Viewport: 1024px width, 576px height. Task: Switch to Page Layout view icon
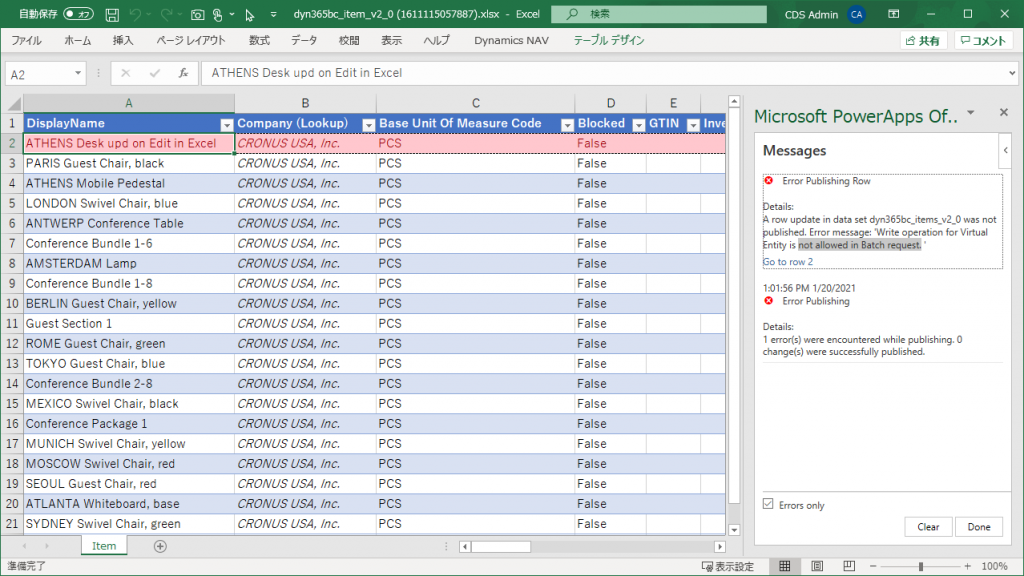coord(817,566)
